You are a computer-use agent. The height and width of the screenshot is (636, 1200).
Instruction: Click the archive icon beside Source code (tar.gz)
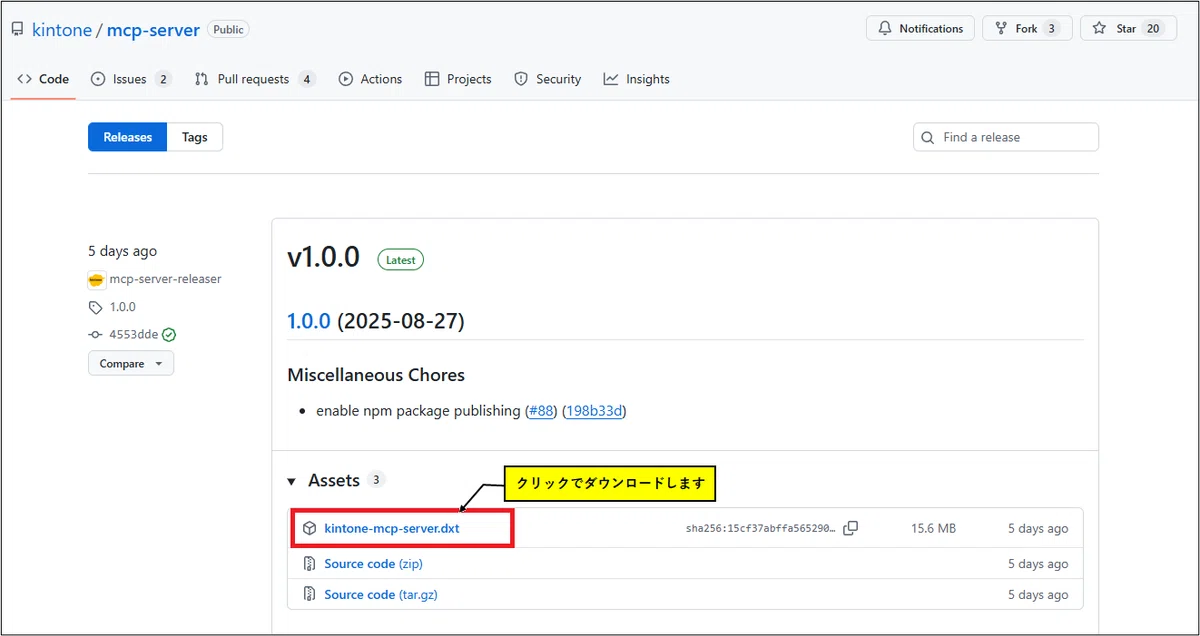tap(310, 595)
